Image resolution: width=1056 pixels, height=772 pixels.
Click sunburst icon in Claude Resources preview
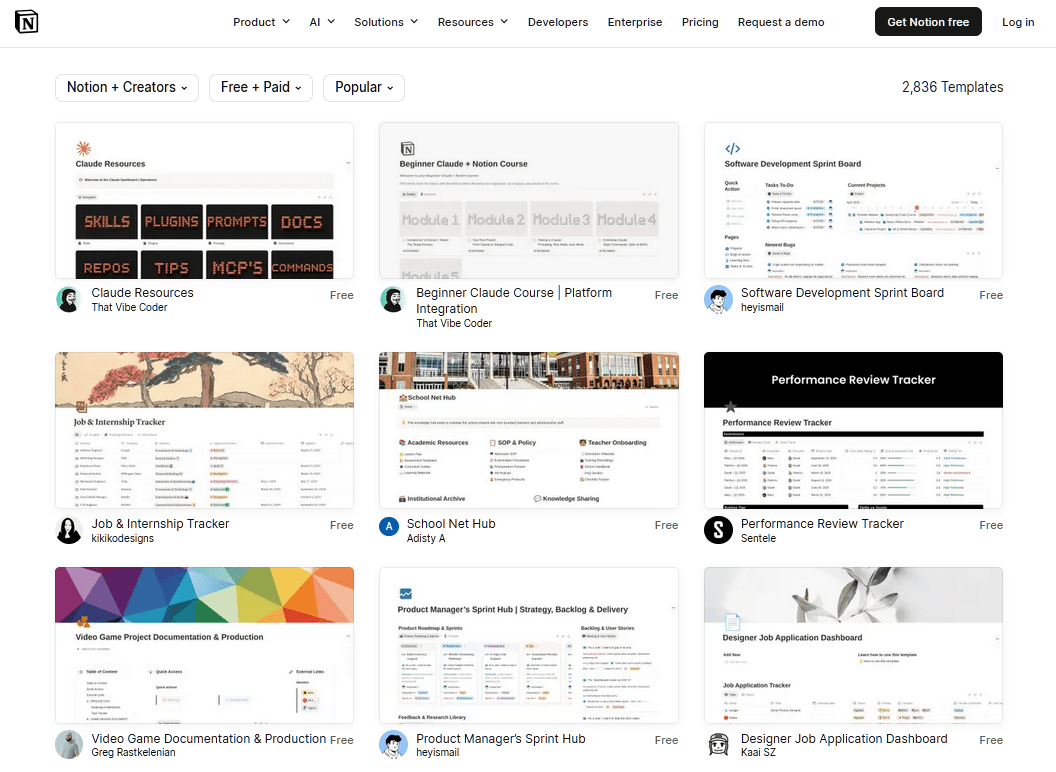pos(84,148)
